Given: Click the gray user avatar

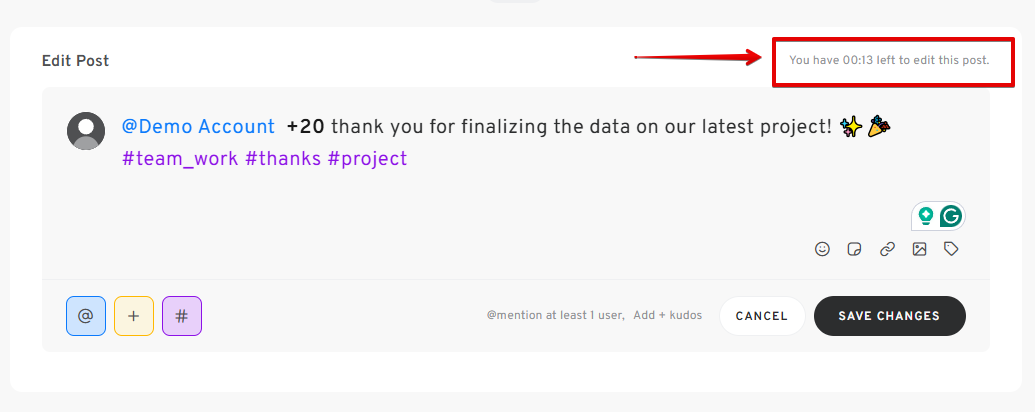Looking at the screenshot, I should tap(86, 131).
